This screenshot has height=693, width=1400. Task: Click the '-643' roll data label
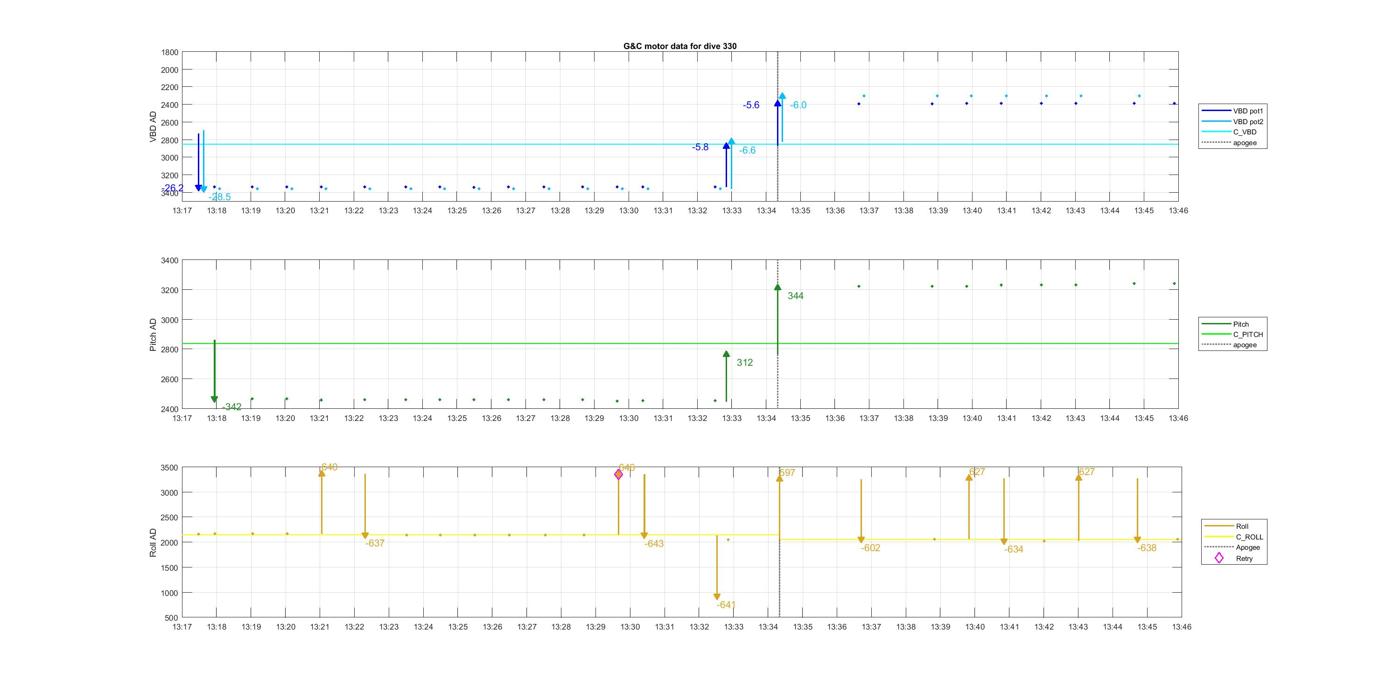654,544
